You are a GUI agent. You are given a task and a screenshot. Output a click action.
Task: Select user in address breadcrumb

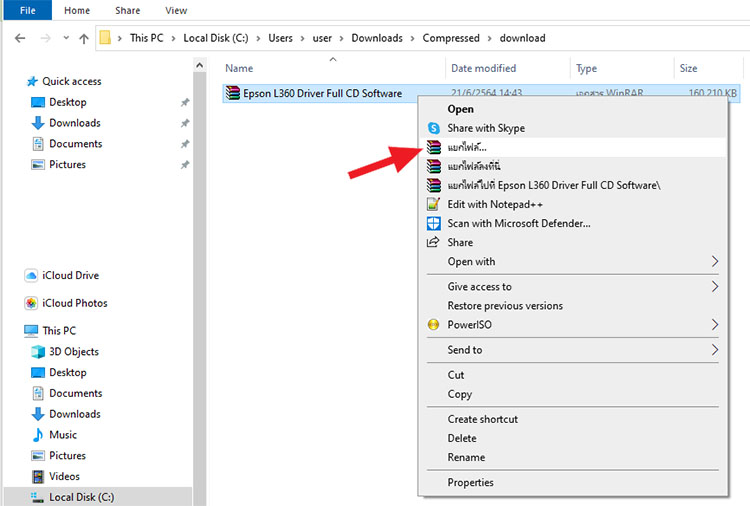tap(322, 38)
